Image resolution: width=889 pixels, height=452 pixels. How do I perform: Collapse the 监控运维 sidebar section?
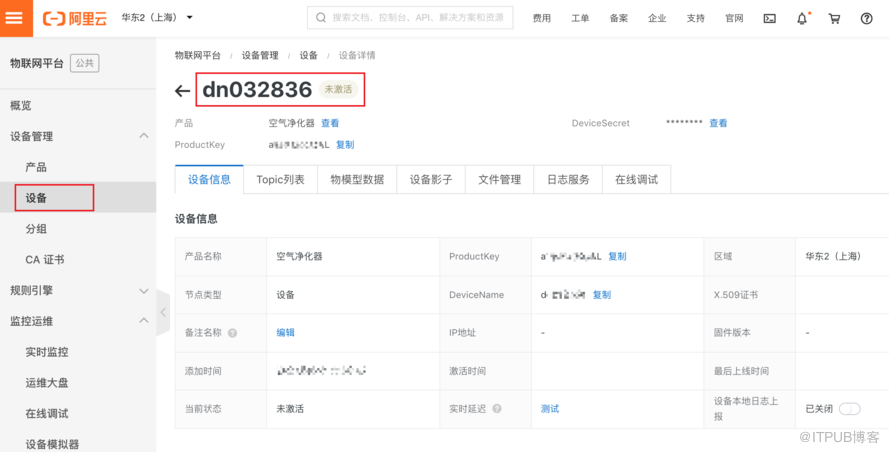click(x=143, y=321)
